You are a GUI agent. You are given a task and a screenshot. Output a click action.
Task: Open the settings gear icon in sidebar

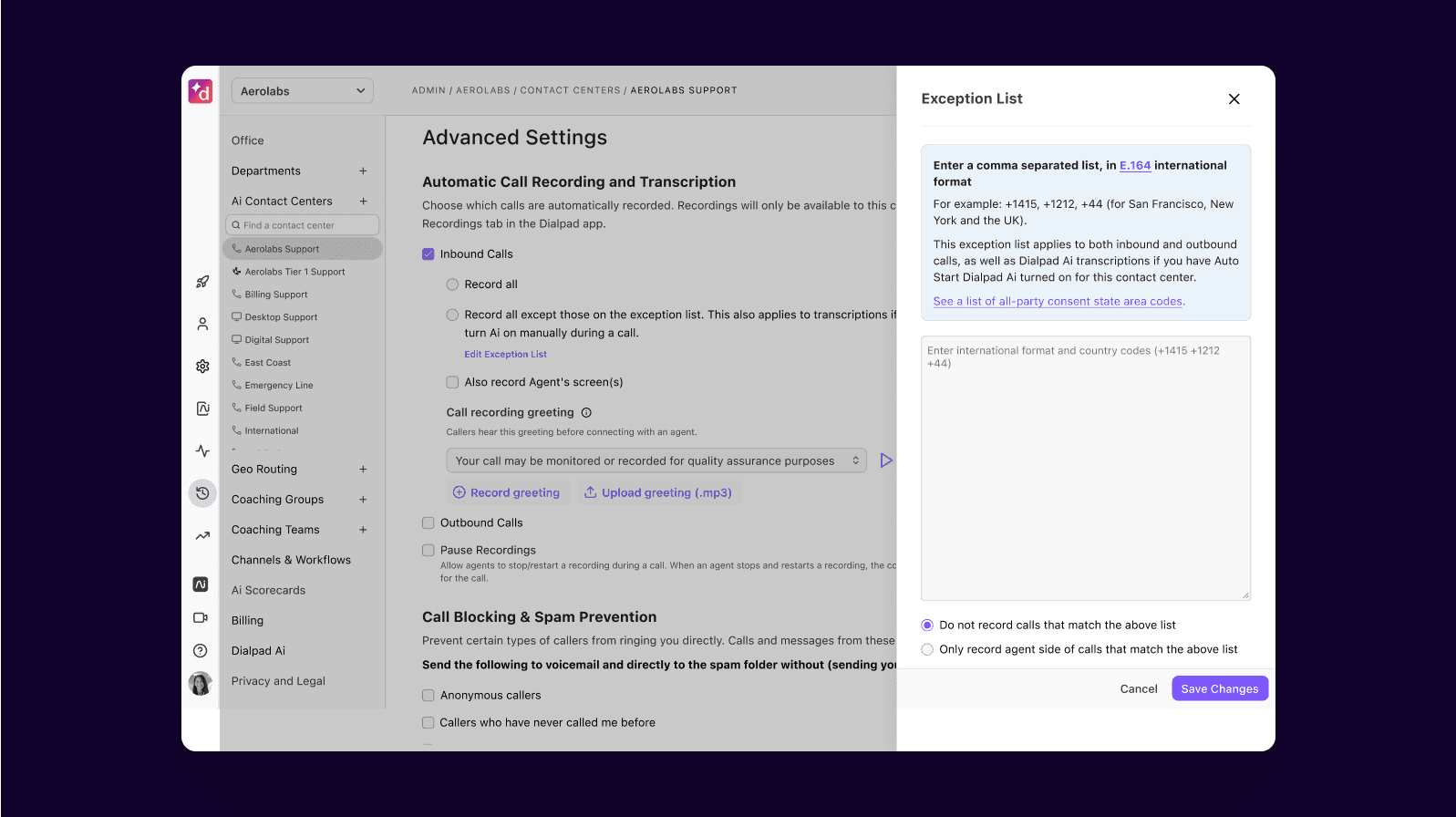tap(202, 367)
